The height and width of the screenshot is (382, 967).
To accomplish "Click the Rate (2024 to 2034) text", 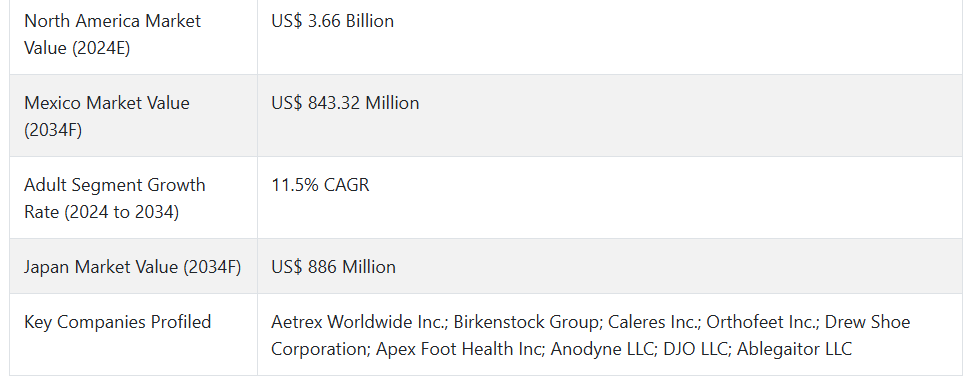I will (x=102, y=212).
